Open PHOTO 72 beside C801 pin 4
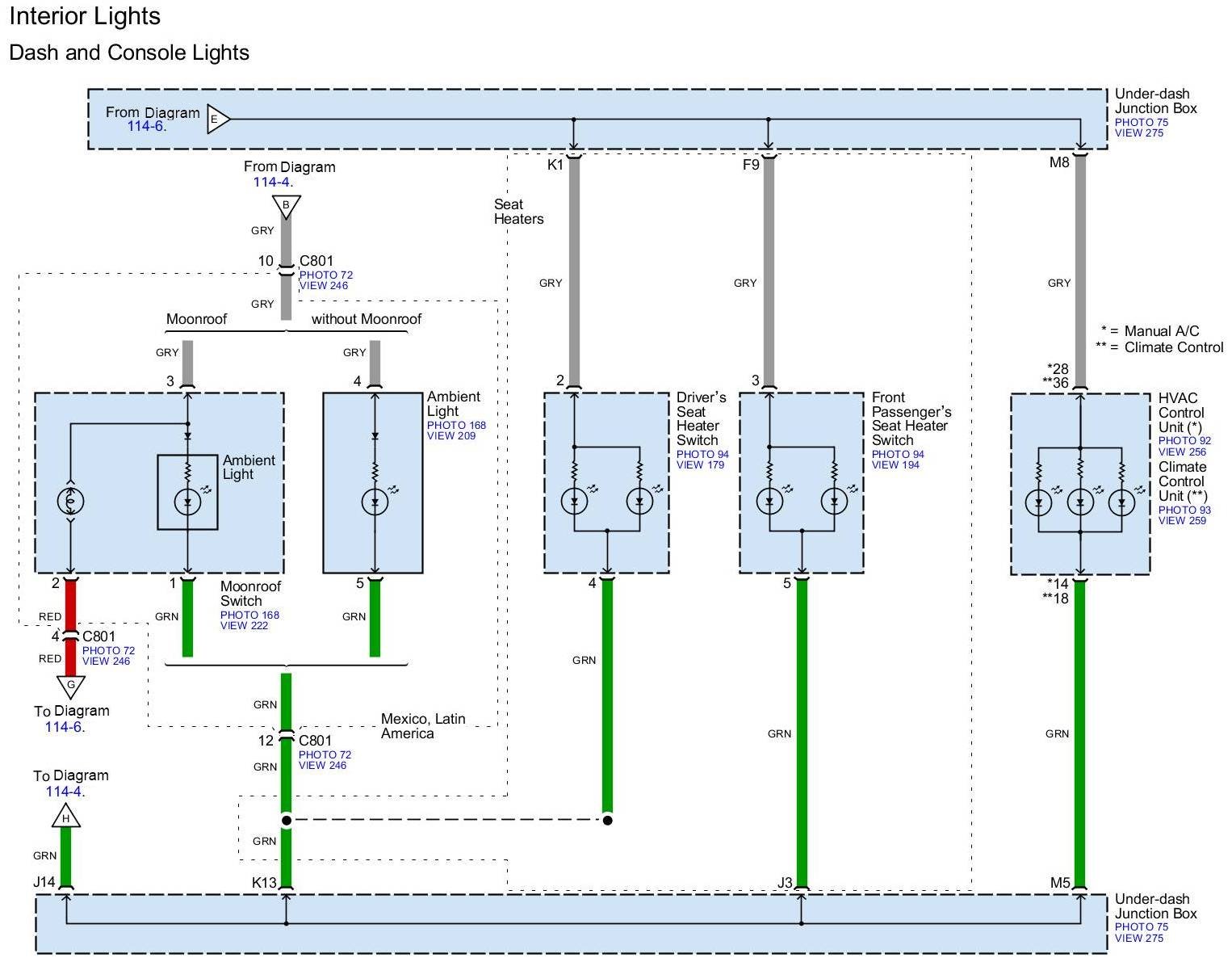The height and width of the screenshot is (962, 1232). (108, 651)
